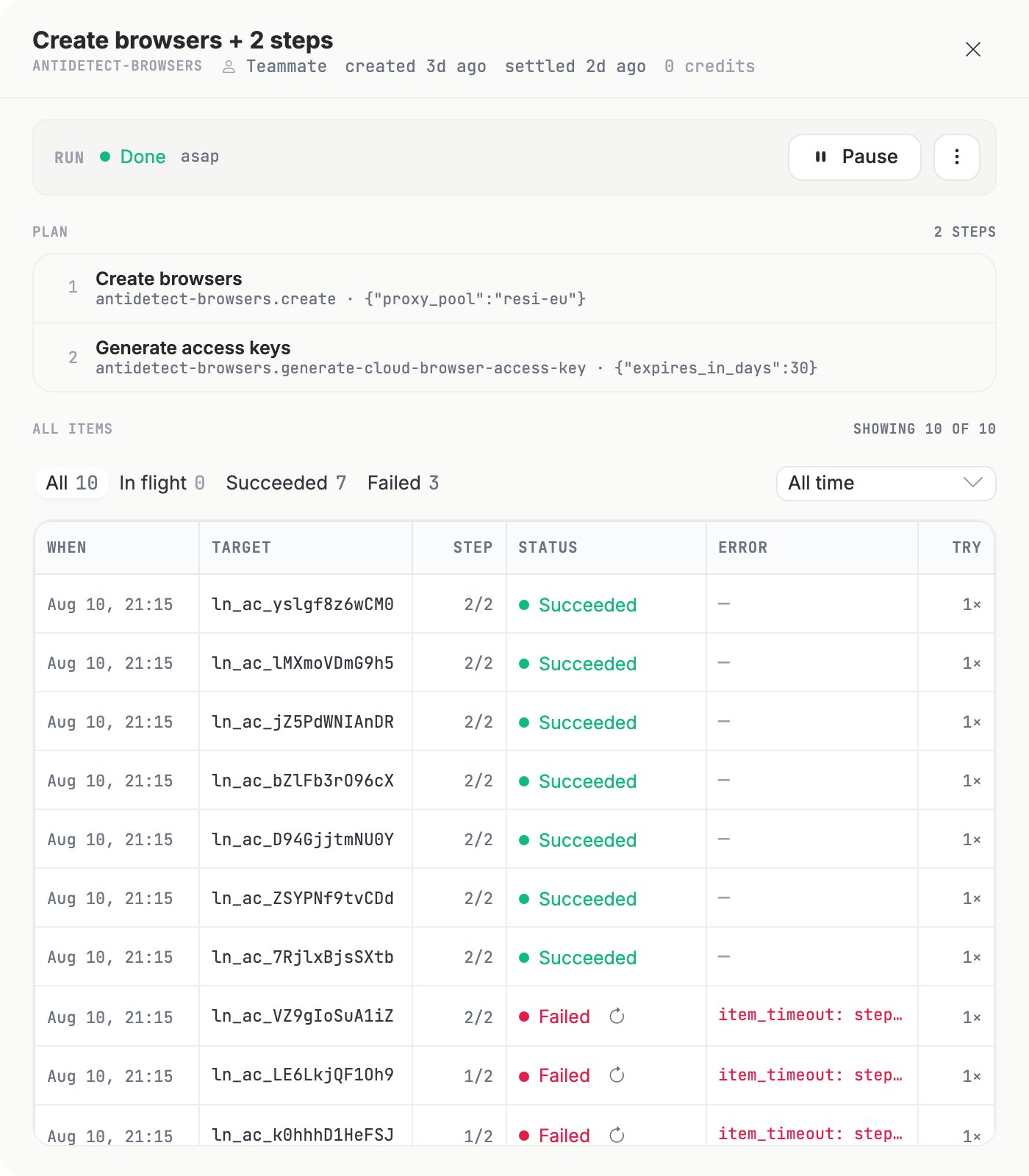The width and height of the screenshot is (1029, 1176).
Task: Select target ln_ac_lMXmoVDmG9h5
Action: [303, 663]
